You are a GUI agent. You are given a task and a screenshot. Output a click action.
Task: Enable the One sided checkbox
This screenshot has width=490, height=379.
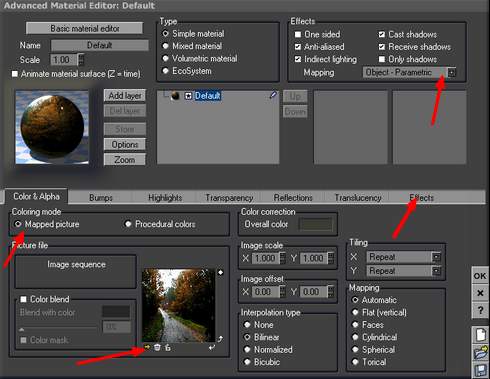(x=298, y=34)
